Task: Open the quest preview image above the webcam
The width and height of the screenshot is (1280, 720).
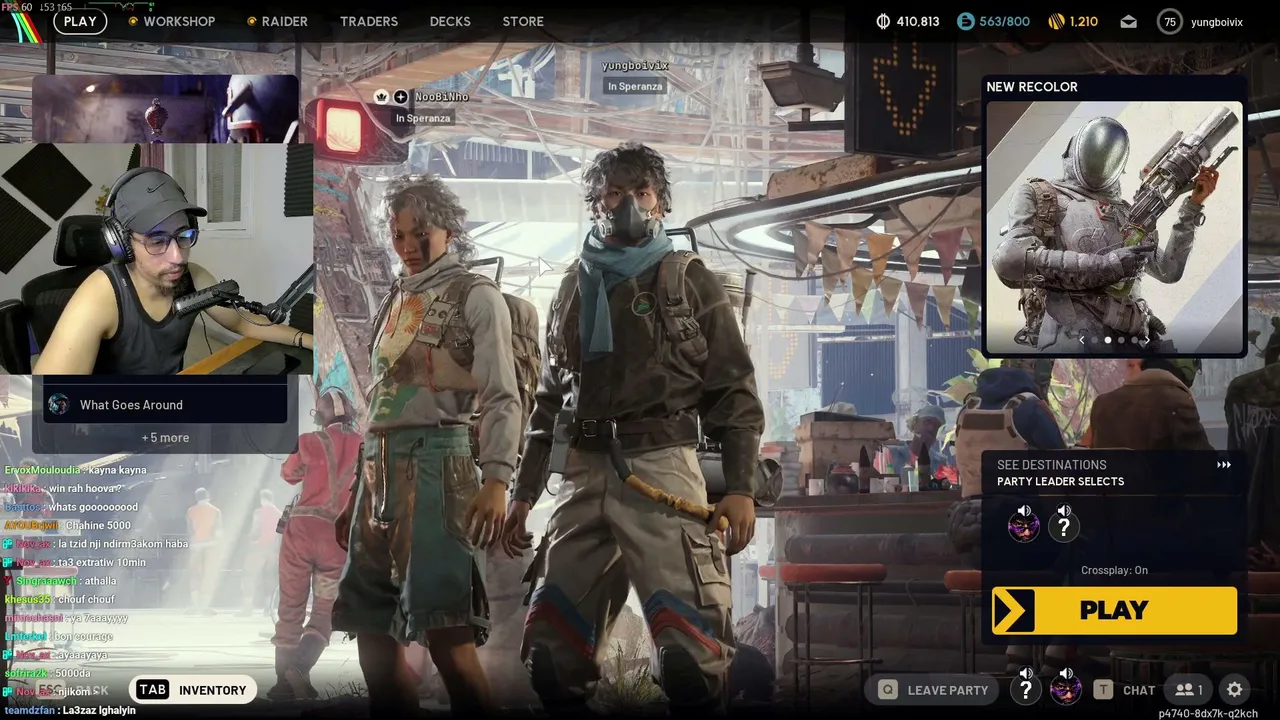Action: click(x=165, y=109)
